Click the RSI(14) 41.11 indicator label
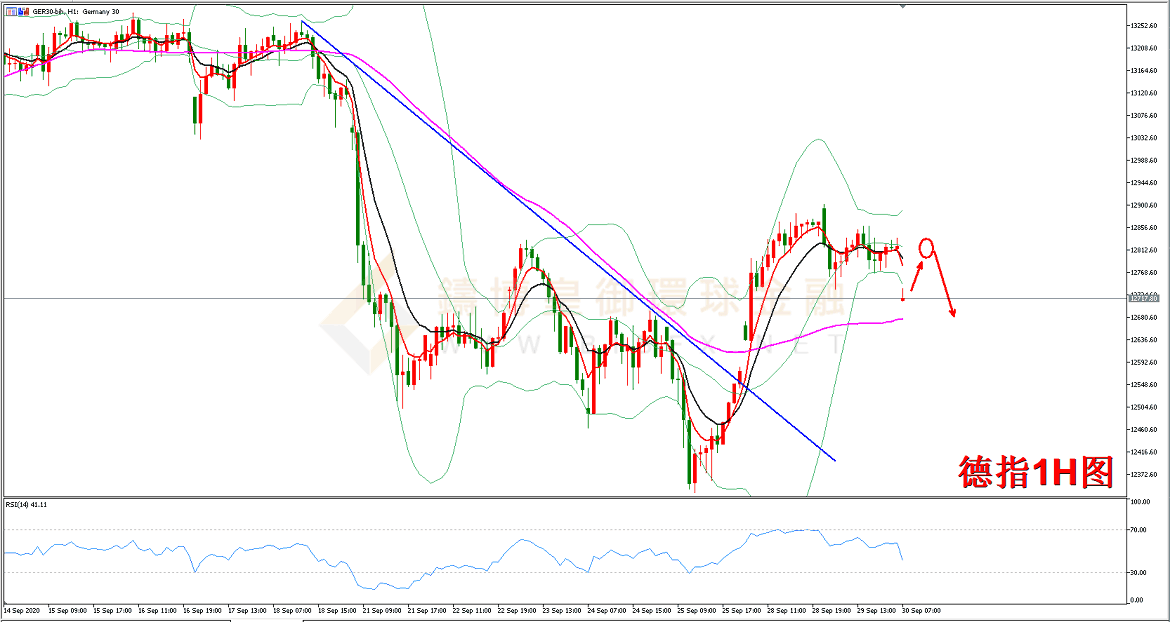The image size is (1170, 622). (x=26, y=504)
